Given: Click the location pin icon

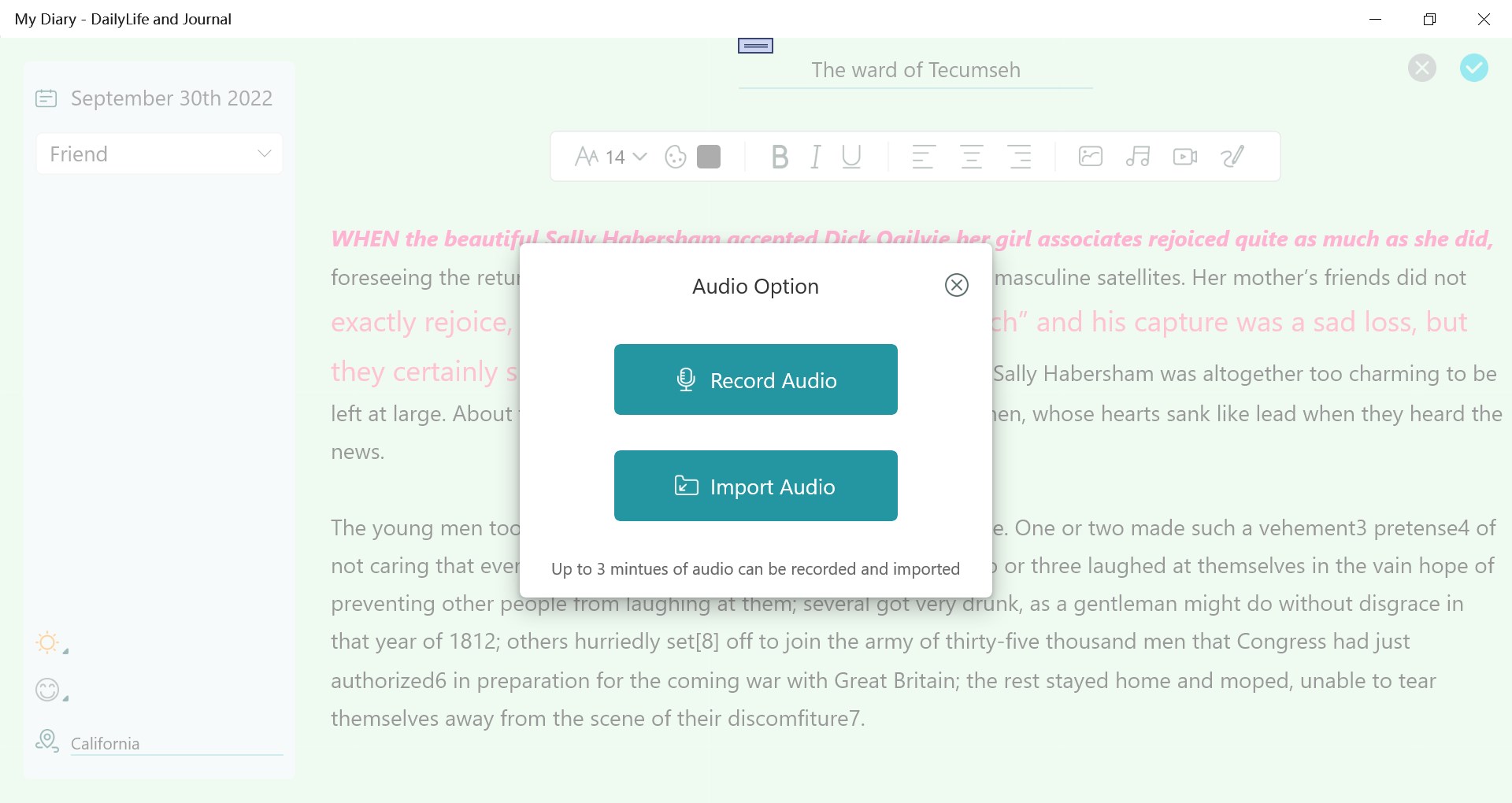Looking at the screenshot, I should pos(46,741).
